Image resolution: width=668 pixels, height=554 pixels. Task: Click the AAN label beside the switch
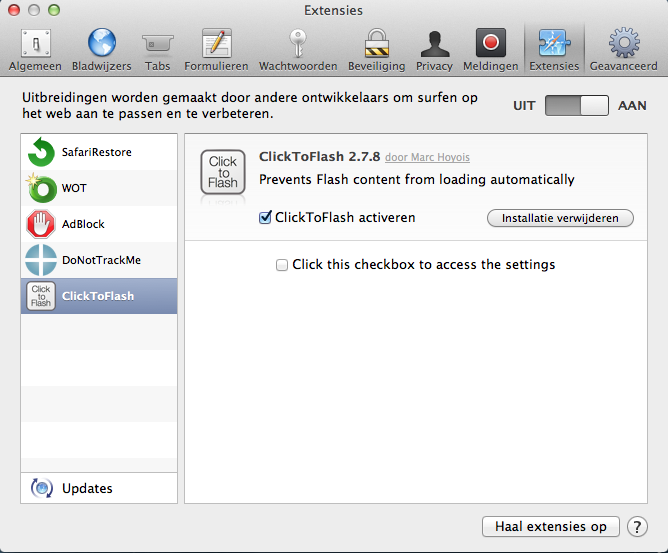(632, 105)
